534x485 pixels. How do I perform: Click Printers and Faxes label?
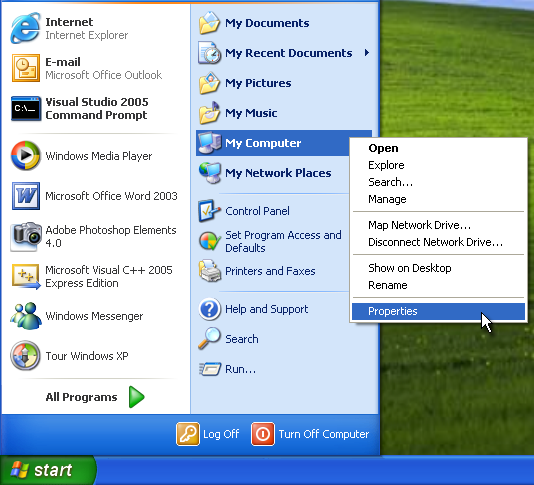click(x=270, y=271)
